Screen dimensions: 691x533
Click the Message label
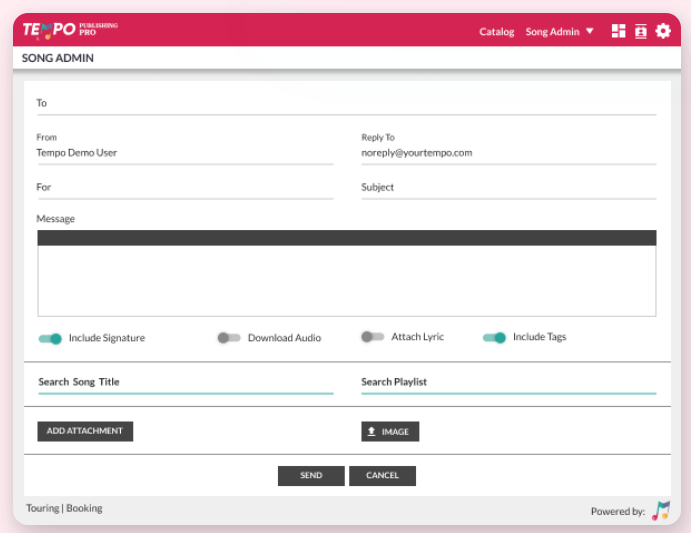(x=56, y=219)
